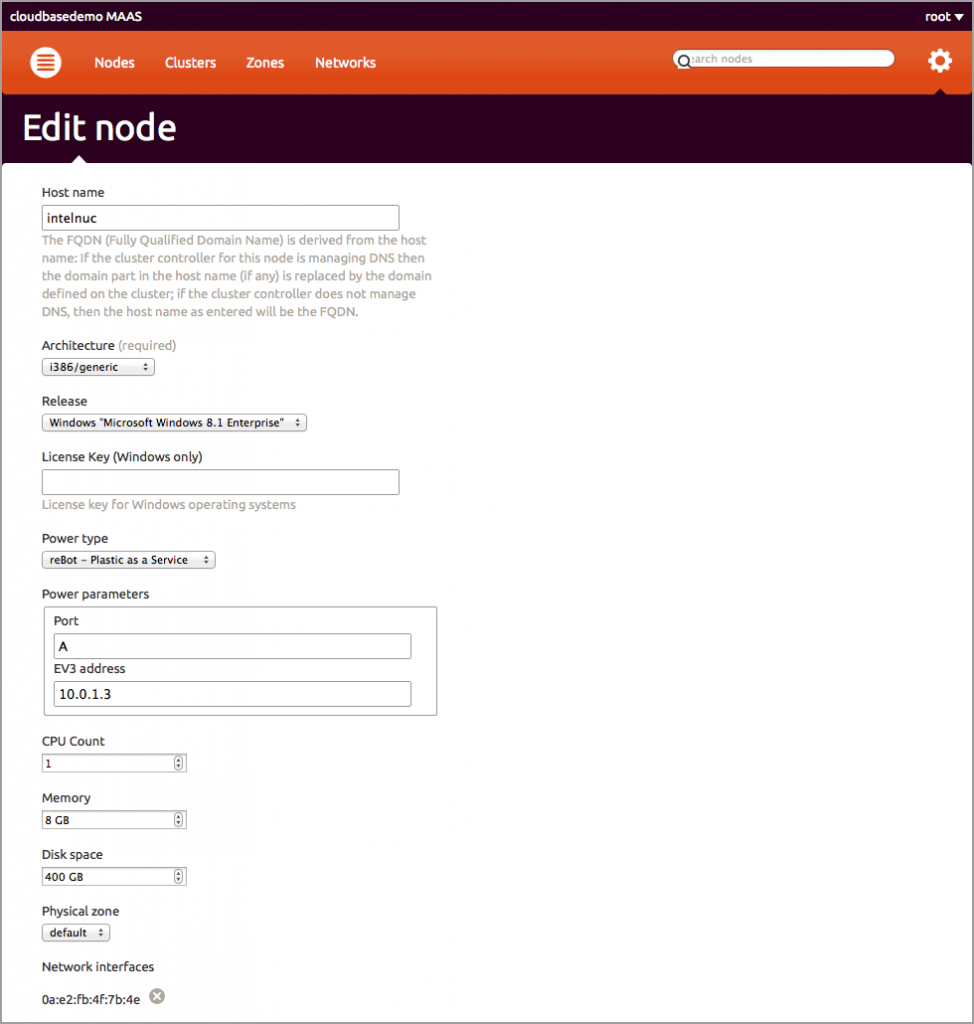Open the Nodes page
Image resolution: width=974 pixels, height=1024 pixels.
[114, 63]
